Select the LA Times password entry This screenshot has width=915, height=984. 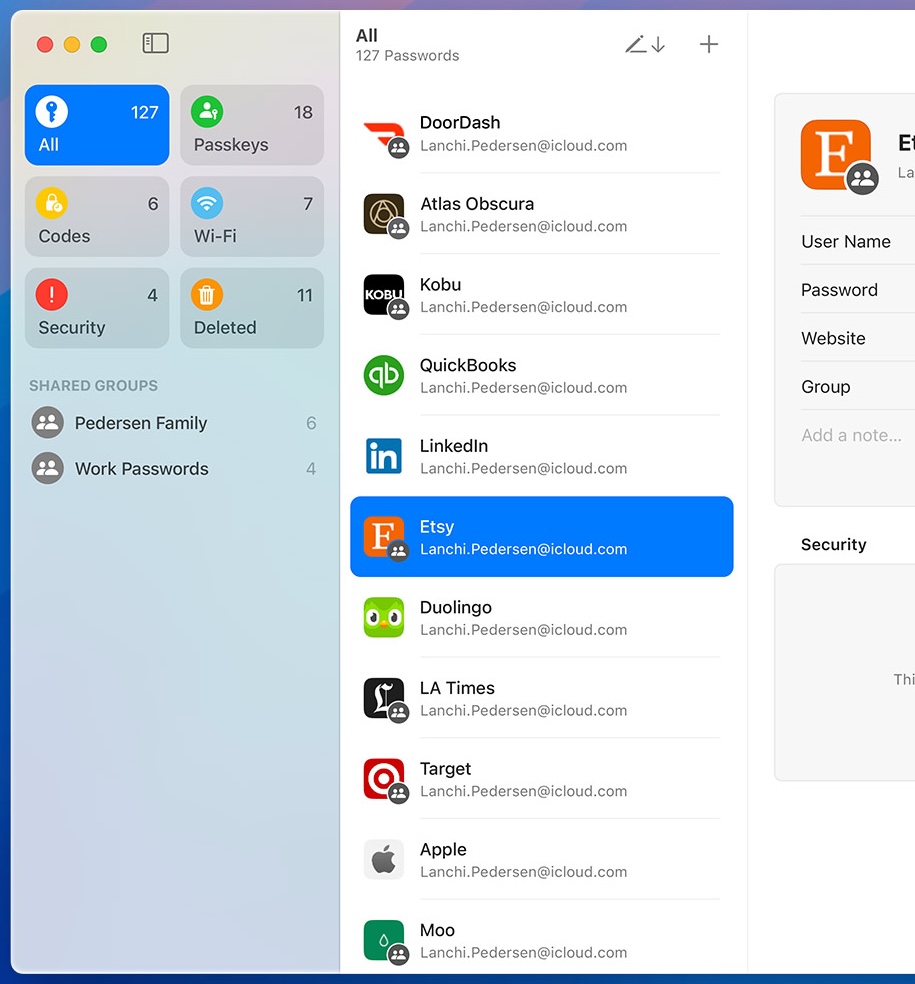coord(542,698)
